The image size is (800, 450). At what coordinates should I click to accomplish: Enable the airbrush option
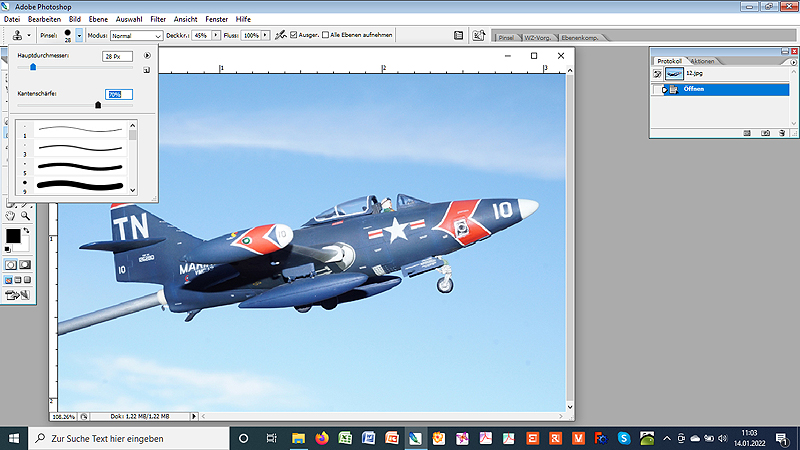click(x=281, y=35)
